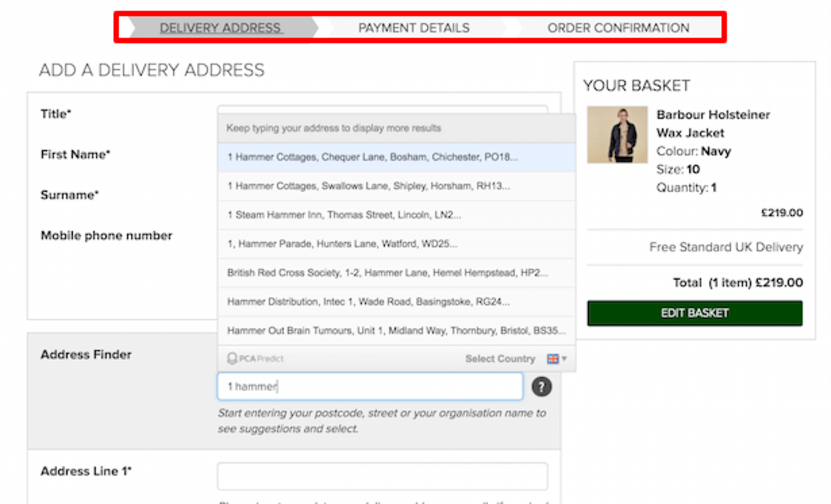The height and width of the screenshot is (504, 831).
Task: Pick British Red Cross Society address suggestion
Action: pyautogui.click(x=396, y=272)
